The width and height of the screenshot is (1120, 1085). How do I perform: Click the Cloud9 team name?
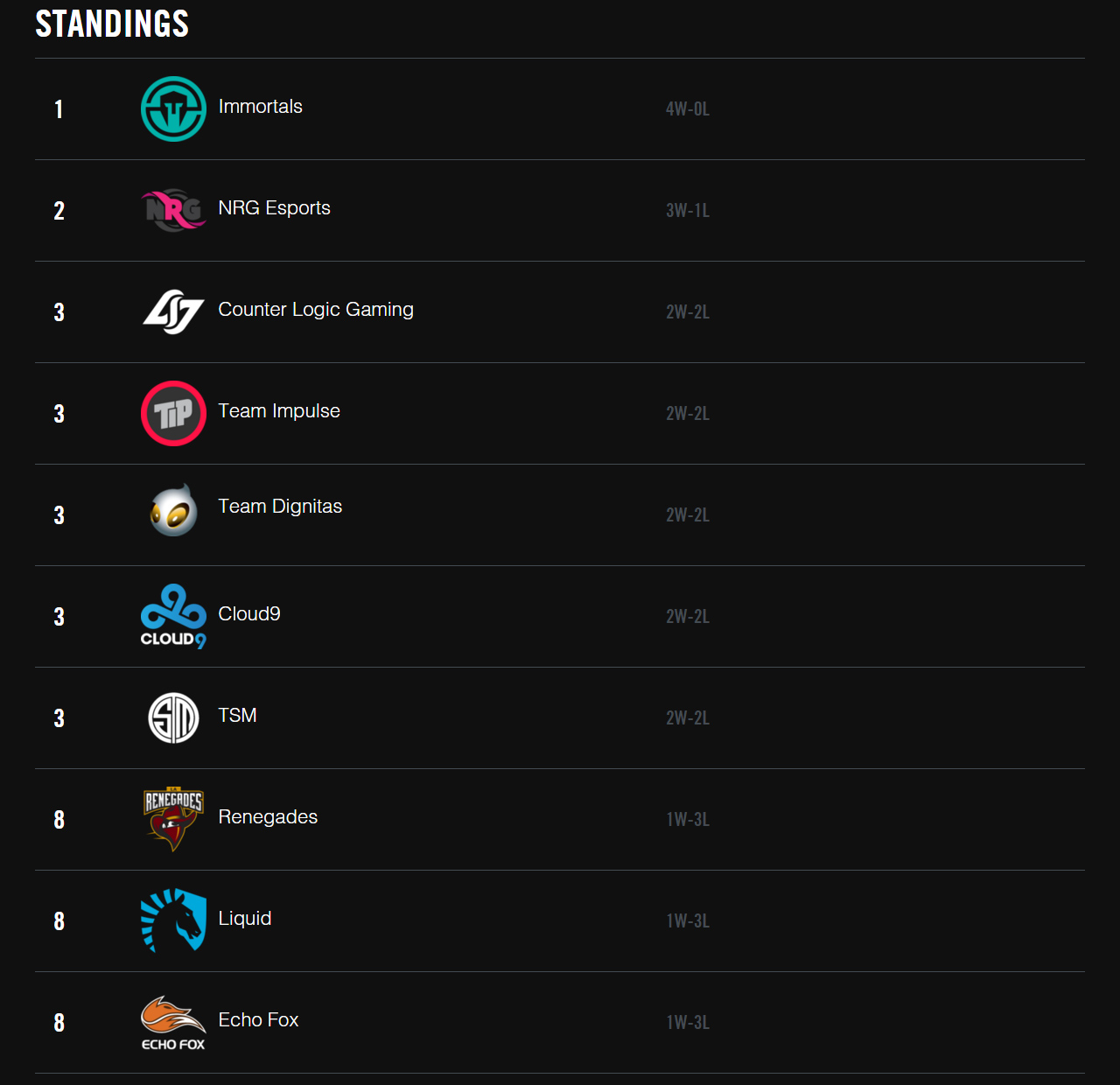click(x=249, y=614)
